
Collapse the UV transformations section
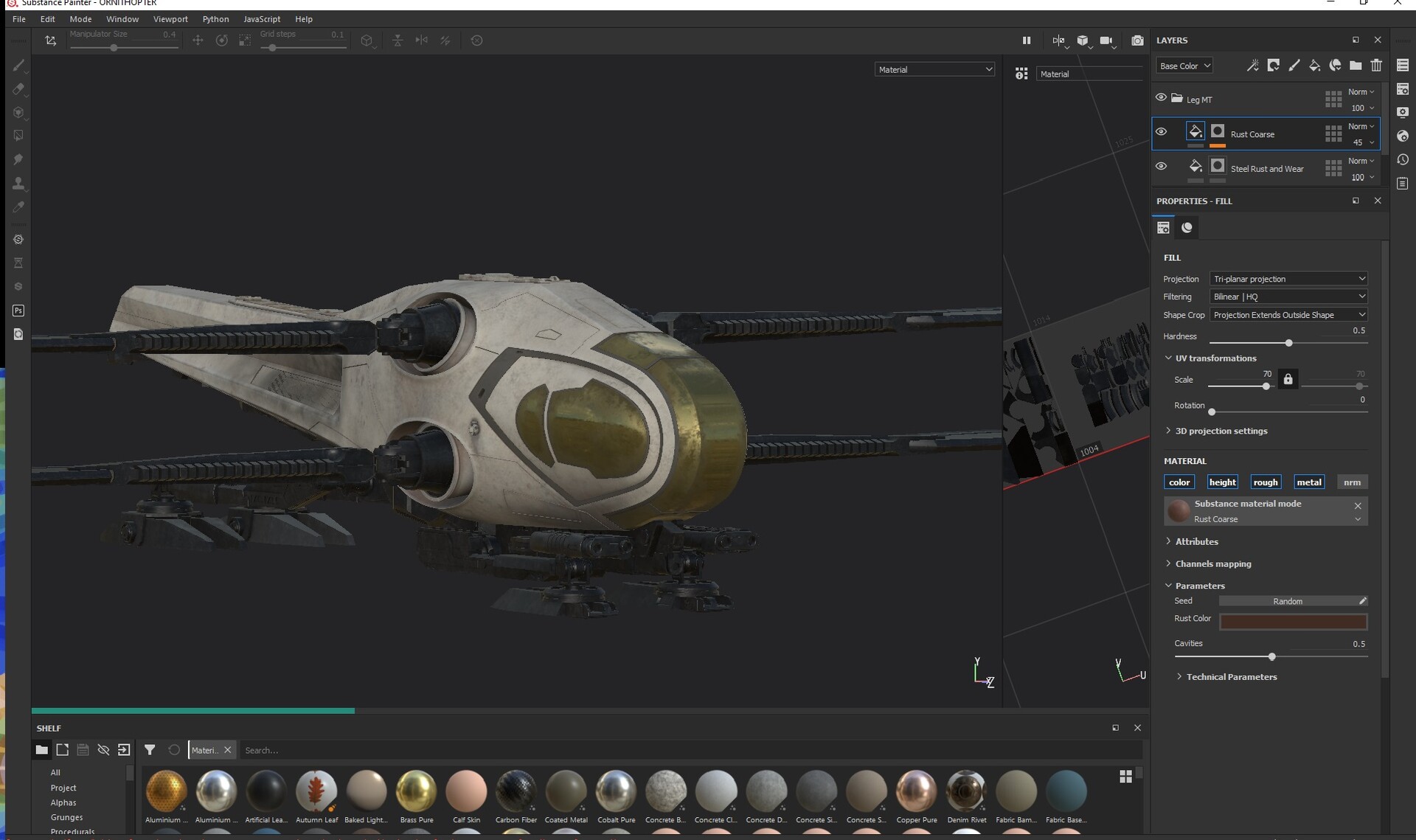pyautogui.click(x=1169, y=358)
